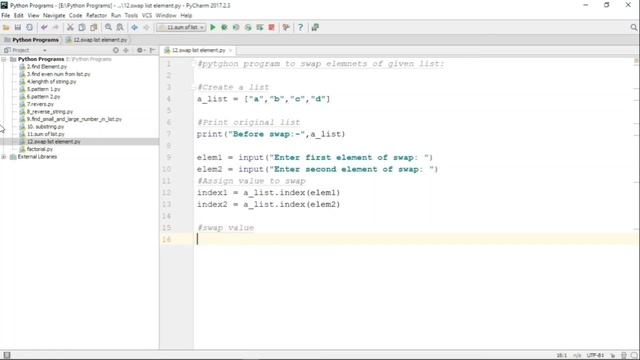Viewport: 640px width, 360px height.
Task: Click the UTF-8 encoding status entry
Action: [x=595, y=355]
